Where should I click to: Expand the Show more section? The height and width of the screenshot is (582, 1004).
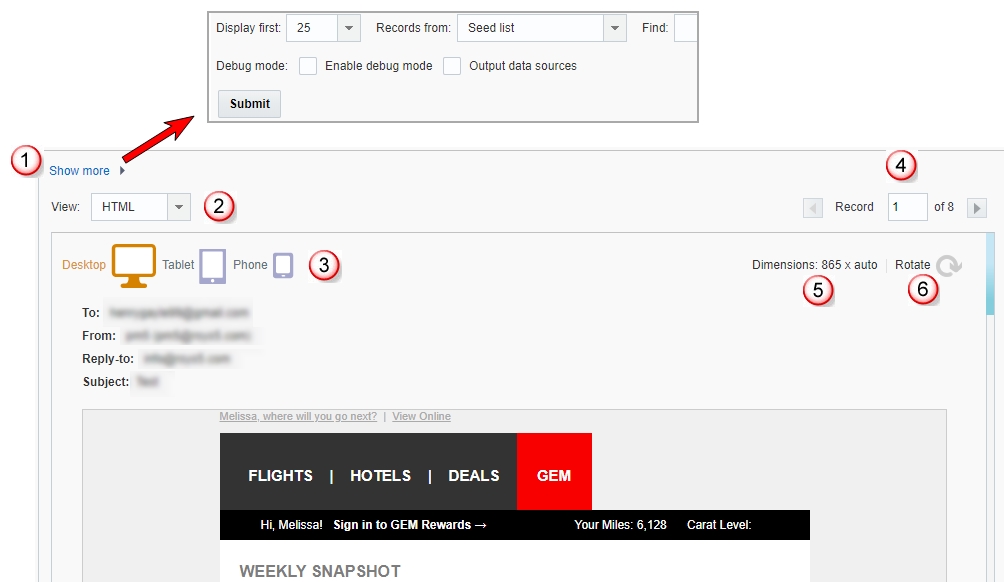tap(86, 171)
